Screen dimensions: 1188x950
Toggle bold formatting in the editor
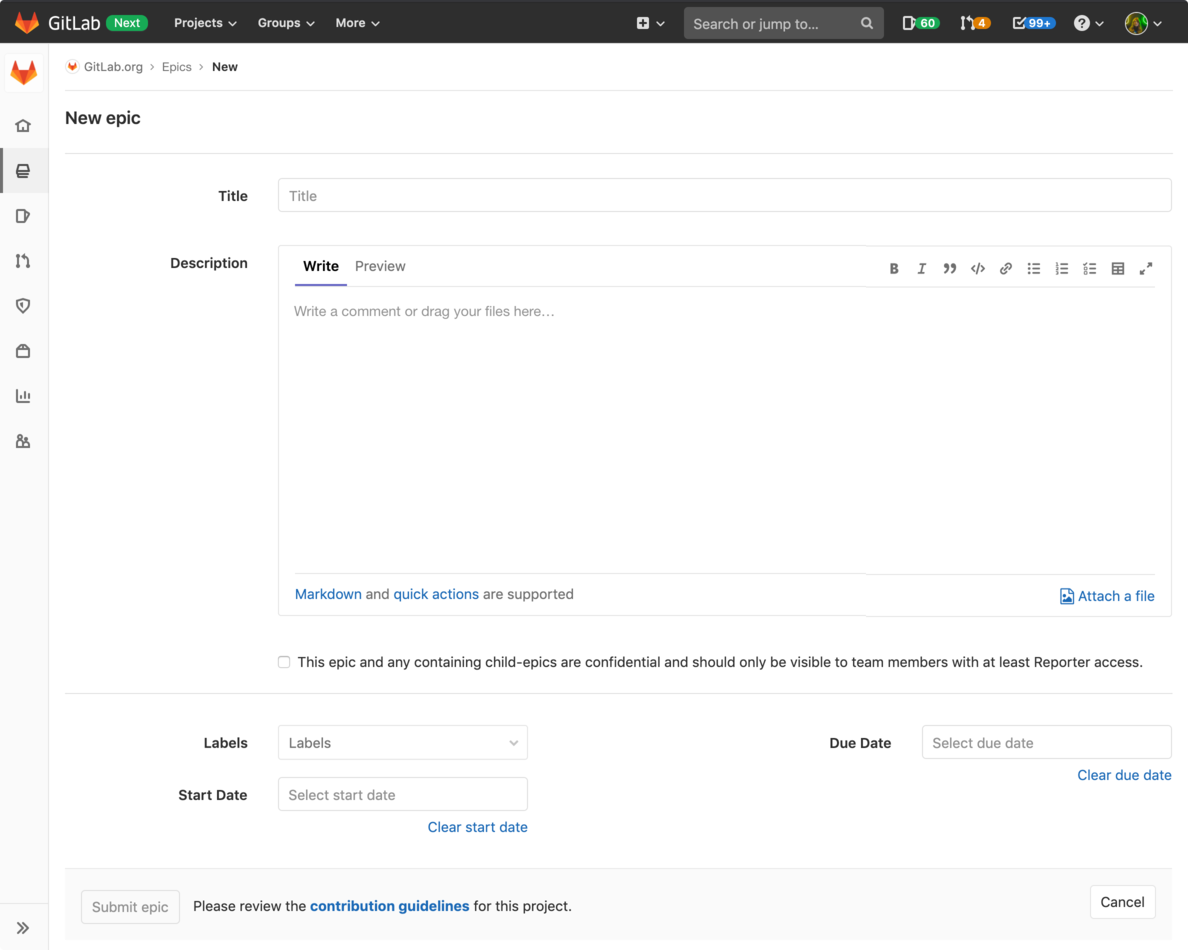click(x=893, y=268)
